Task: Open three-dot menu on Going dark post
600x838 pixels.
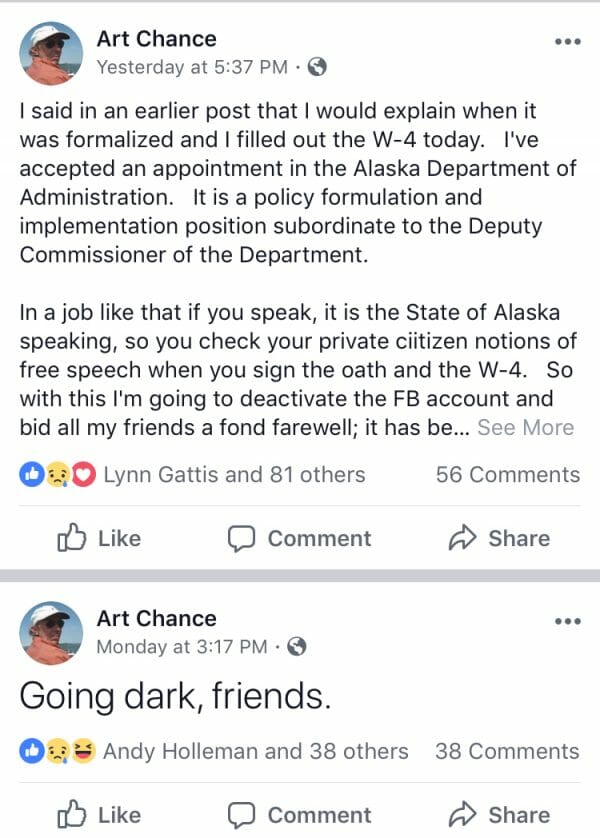Action: [x=567, y=621]
